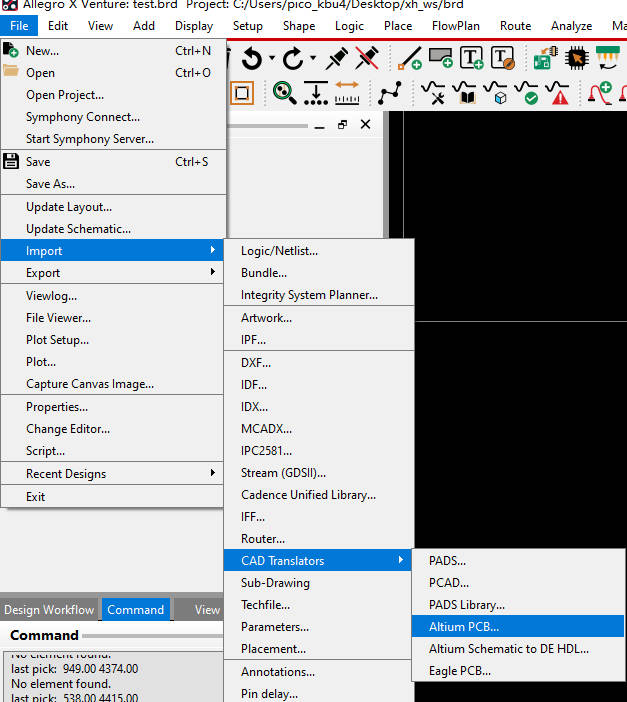The image size is (627, 702).
Task: Choose Altium PCB... translator
Action: pyautogui.click(x=518, y=626)
